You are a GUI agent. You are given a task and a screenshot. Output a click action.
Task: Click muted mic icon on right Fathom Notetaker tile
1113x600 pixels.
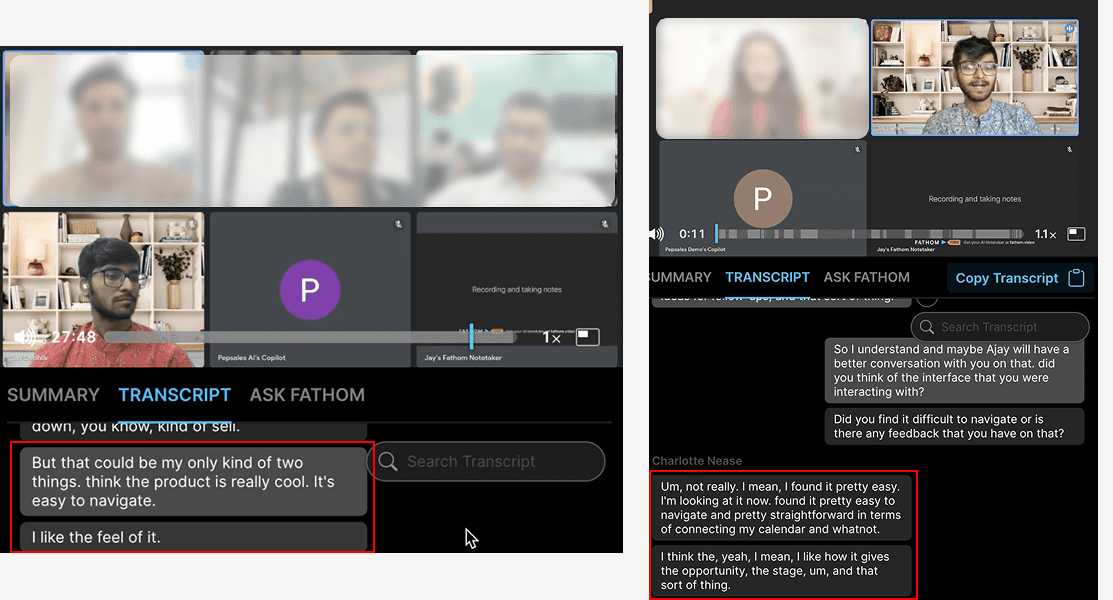(1069, 150)
